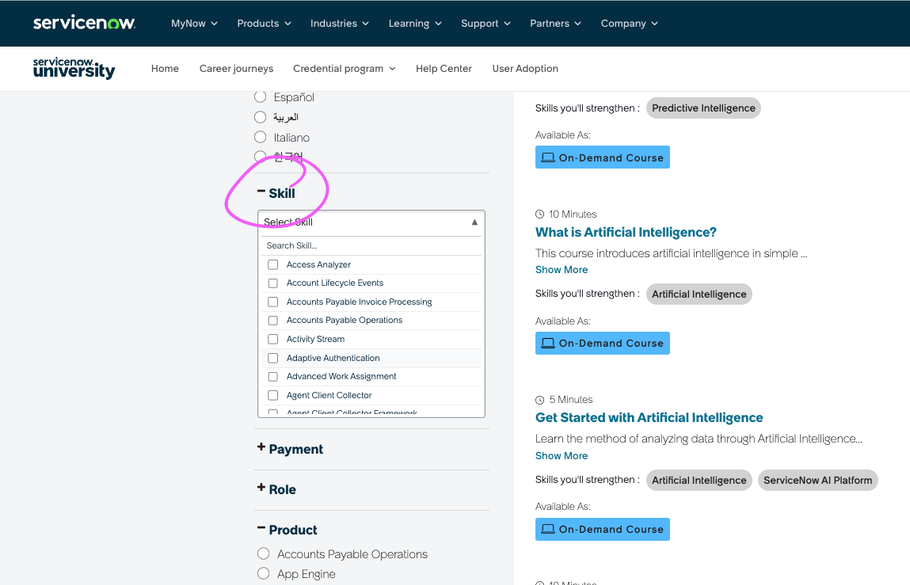Check Accounts Payable Invoice Processing skill

273,302
